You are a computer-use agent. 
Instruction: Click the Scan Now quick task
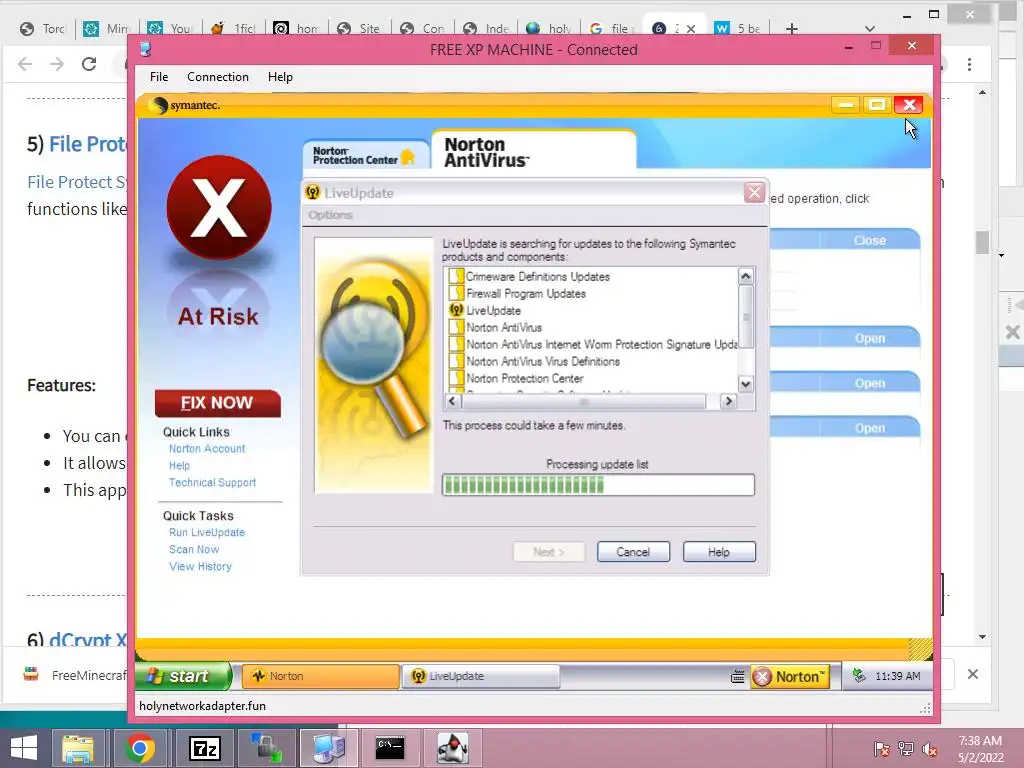pos(194,549)
